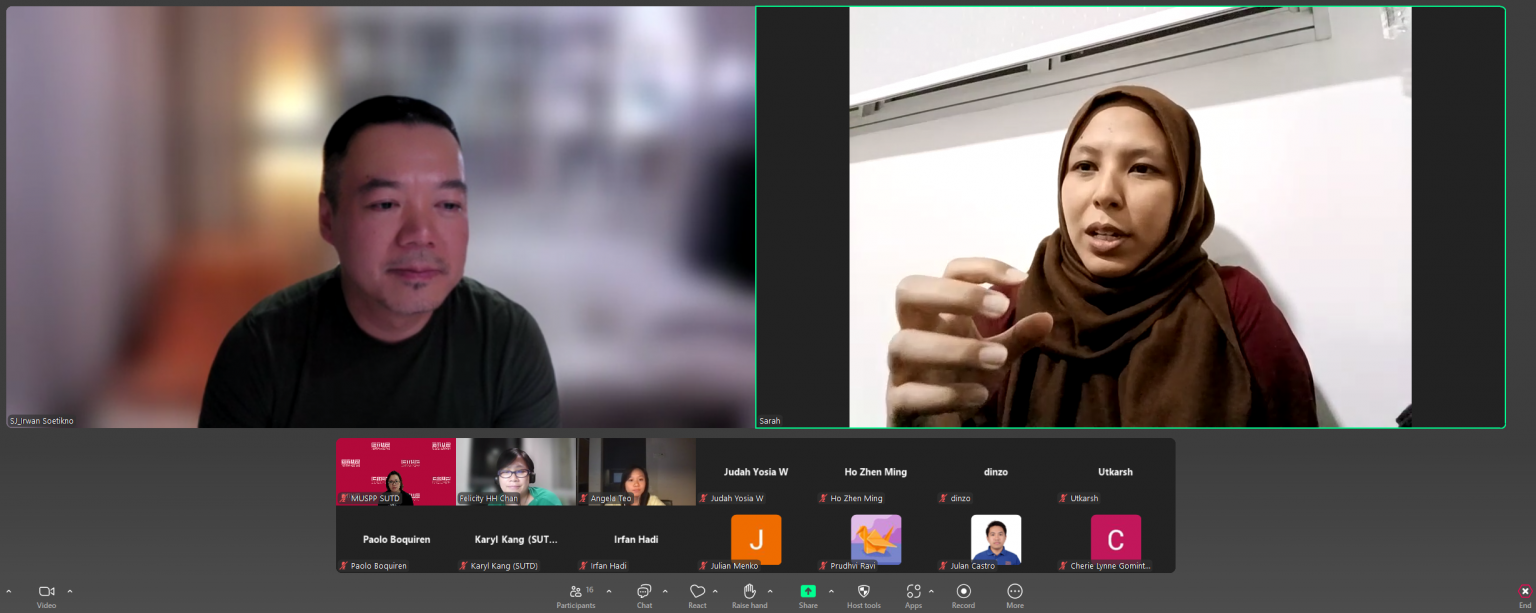Toggle the Video camera button

[x=46, y=592]
